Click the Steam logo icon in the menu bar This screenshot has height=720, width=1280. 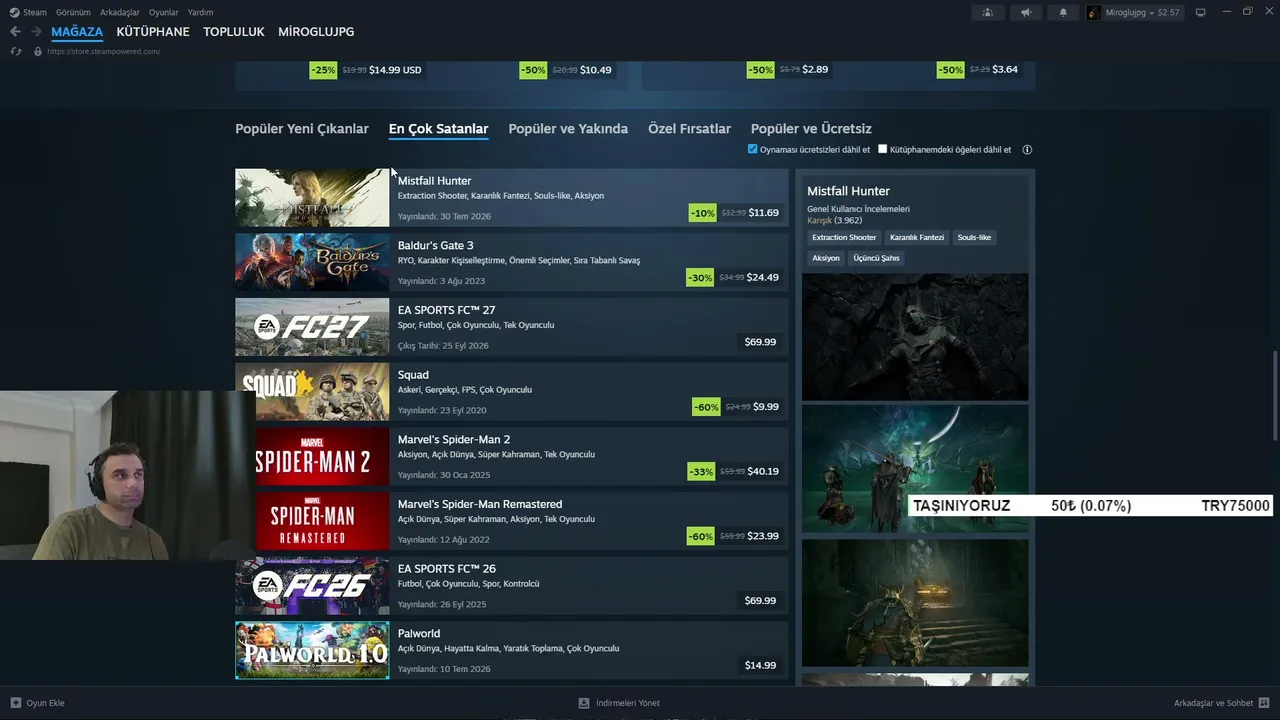coord(14,12)
